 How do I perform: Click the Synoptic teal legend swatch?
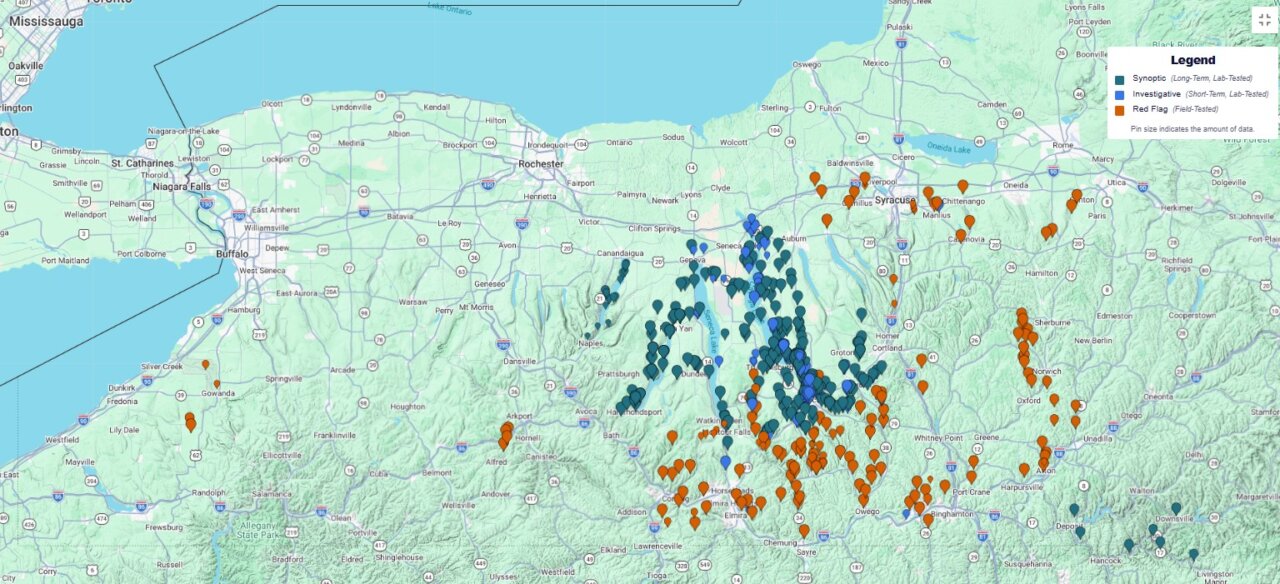point(1121,78)
